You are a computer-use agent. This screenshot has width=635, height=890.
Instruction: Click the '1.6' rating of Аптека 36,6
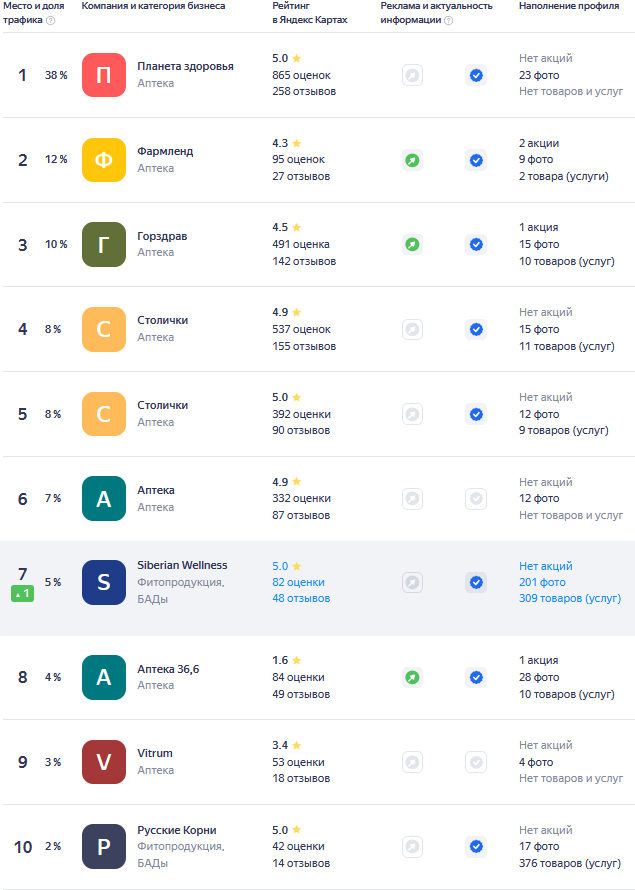(x=280, y=660)
